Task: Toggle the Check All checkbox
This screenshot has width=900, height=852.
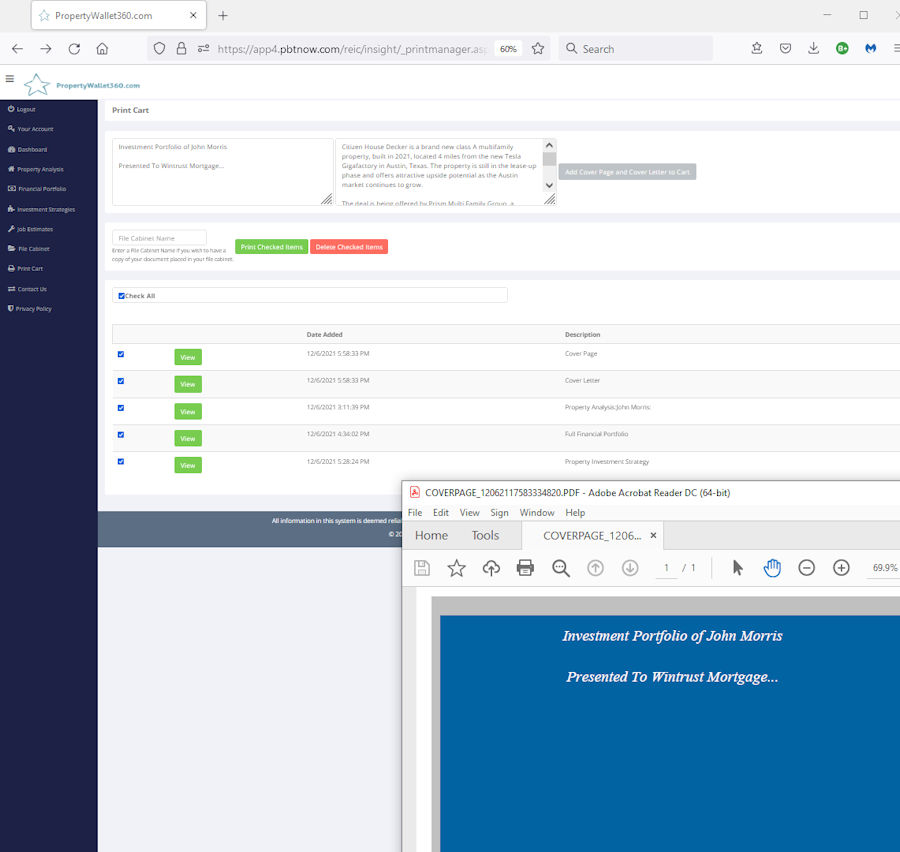Action: [121, 296]
